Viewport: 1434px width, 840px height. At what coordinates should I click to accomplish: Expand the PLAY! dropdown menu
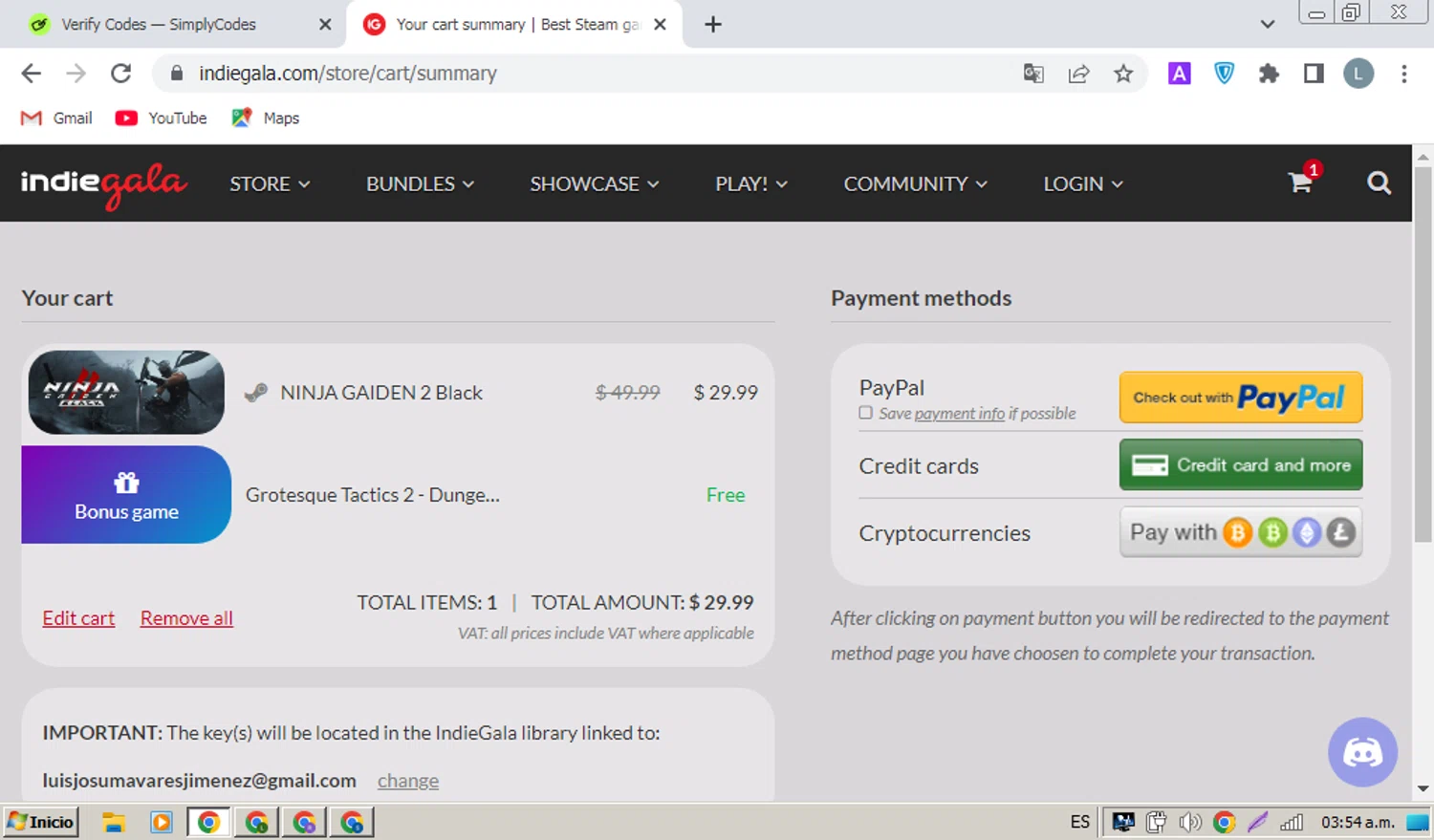[751, 183]
